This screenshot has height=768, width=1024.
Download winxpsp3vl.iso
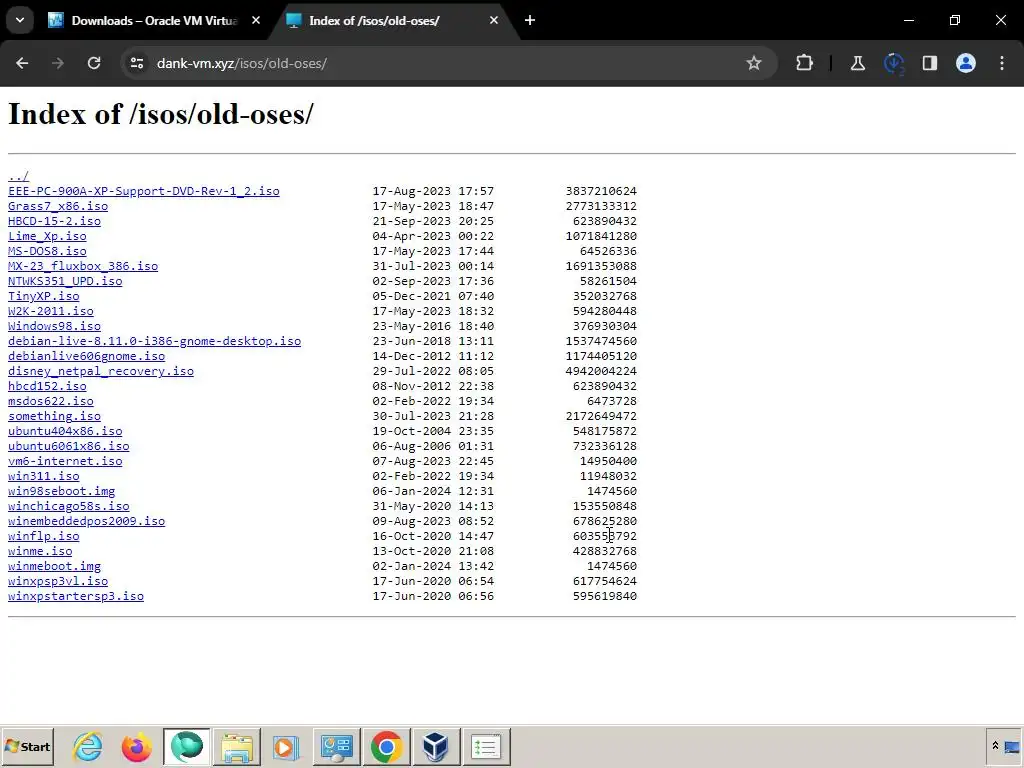point(58,582)
